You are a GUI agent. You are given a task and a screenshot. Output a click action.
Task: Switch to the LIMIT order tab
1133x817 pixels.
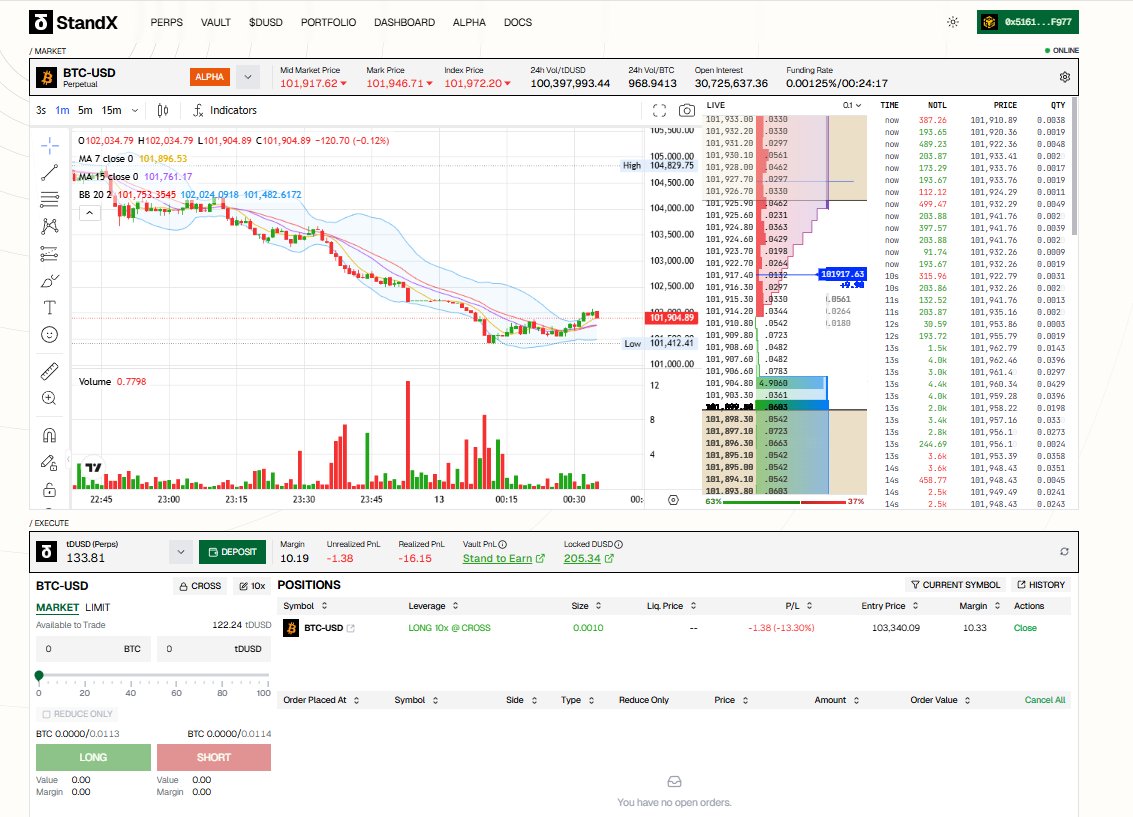tap(98, 608)
